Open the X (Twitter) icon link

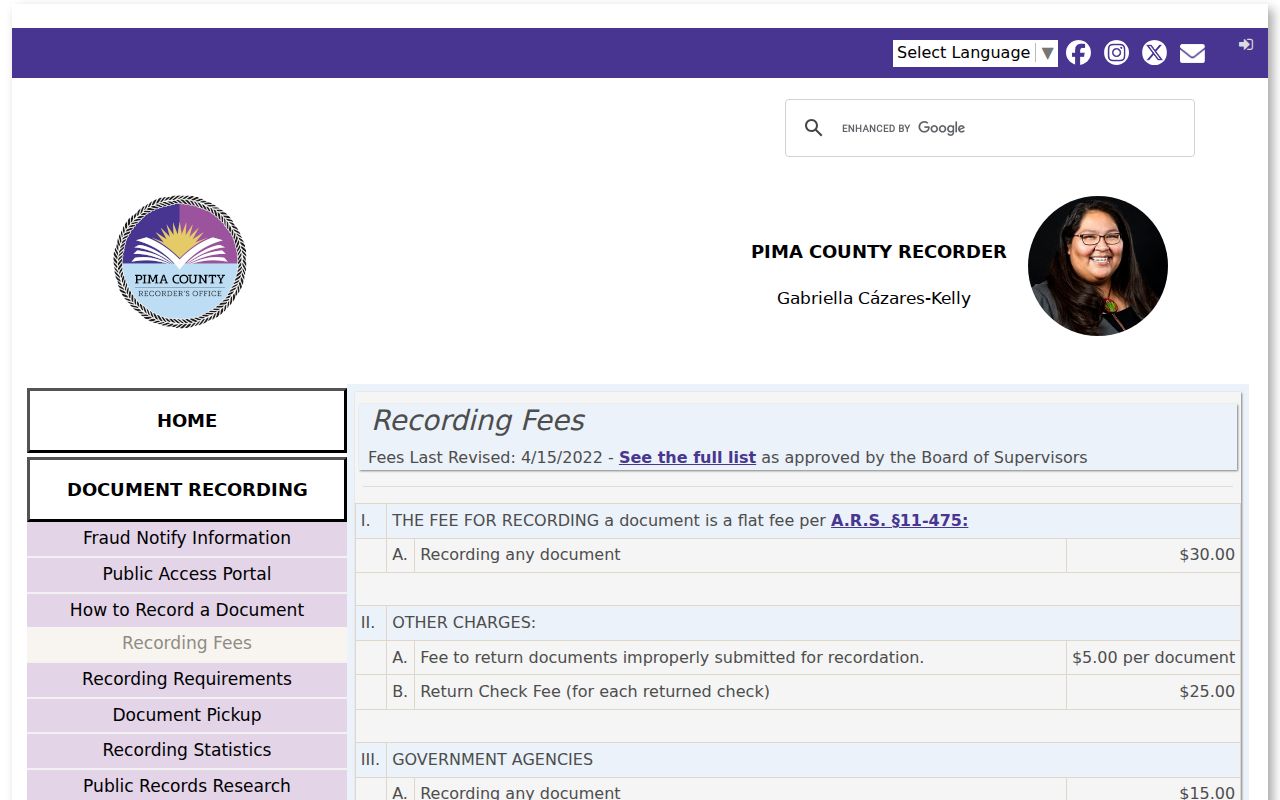[1154, 53]
